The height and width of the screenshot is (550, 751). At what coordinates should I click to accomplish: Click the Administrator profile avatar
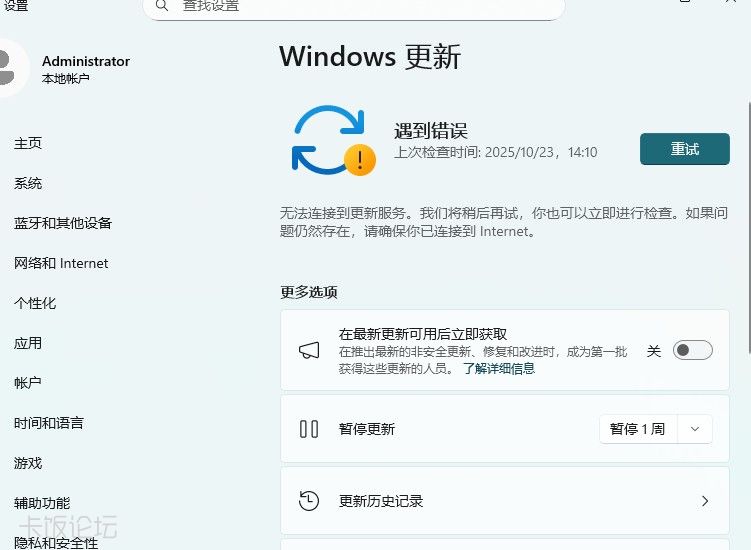click(8, 68)
